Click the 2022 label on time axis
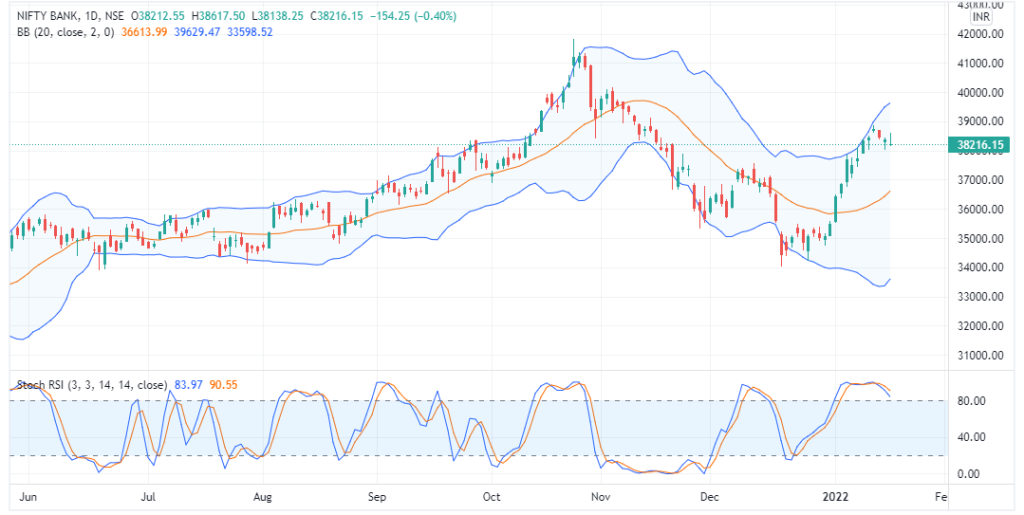1024x515 pixels. point(836,497)
